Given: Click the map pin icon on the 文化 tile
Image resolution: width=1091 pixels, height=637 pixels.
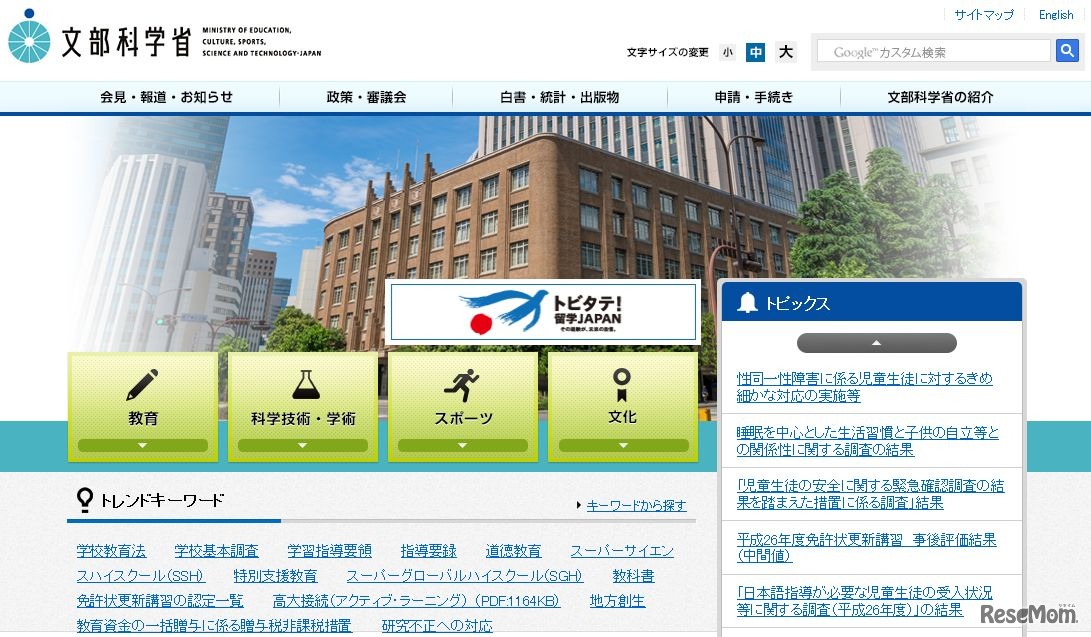Looking at the screenshot, I should point(623,379).
